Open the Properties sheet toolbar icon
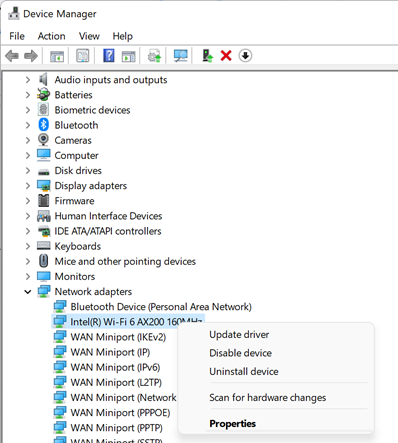This screenshot has width=398, height=443. tap(83, 56)
